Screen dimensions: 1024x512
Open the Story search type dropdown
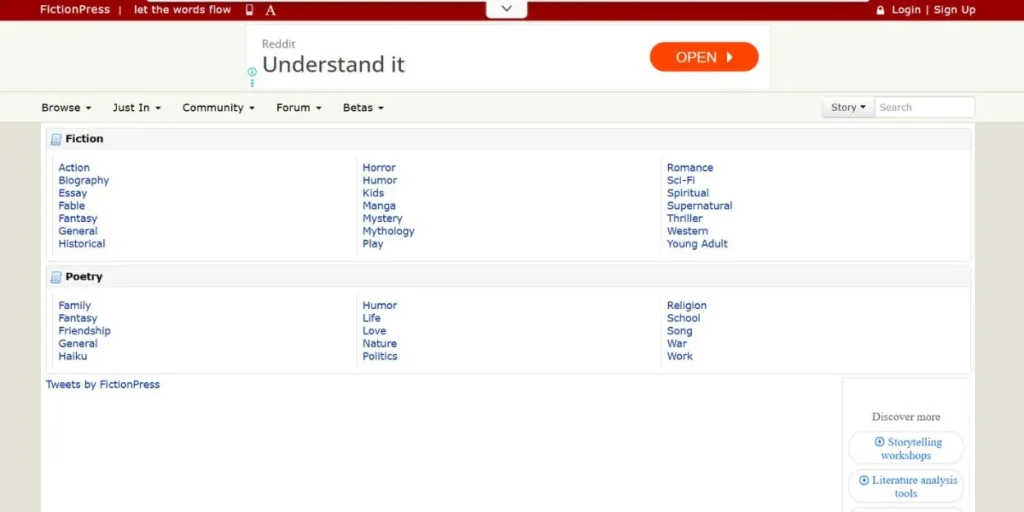pos(848,108)
